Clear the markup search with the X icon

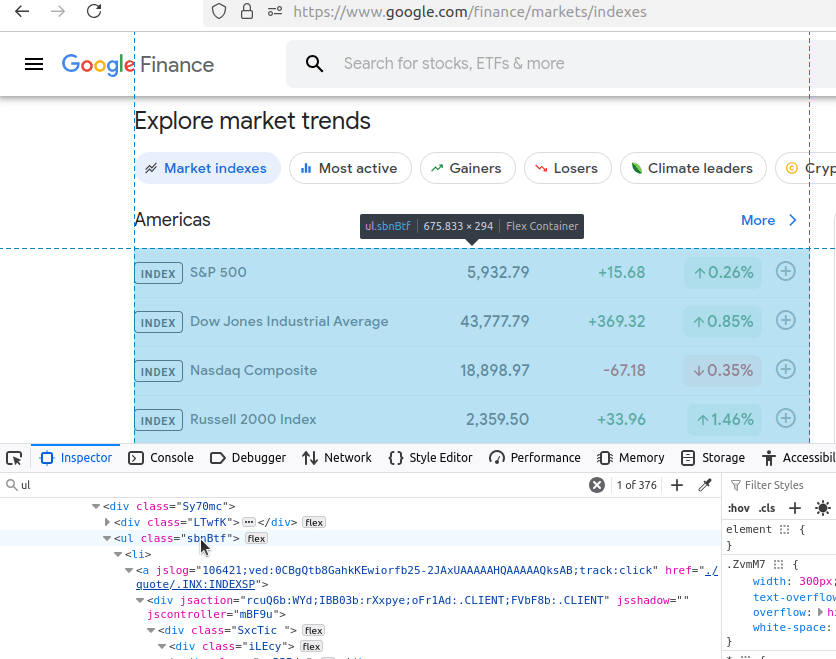pos(597,484)
